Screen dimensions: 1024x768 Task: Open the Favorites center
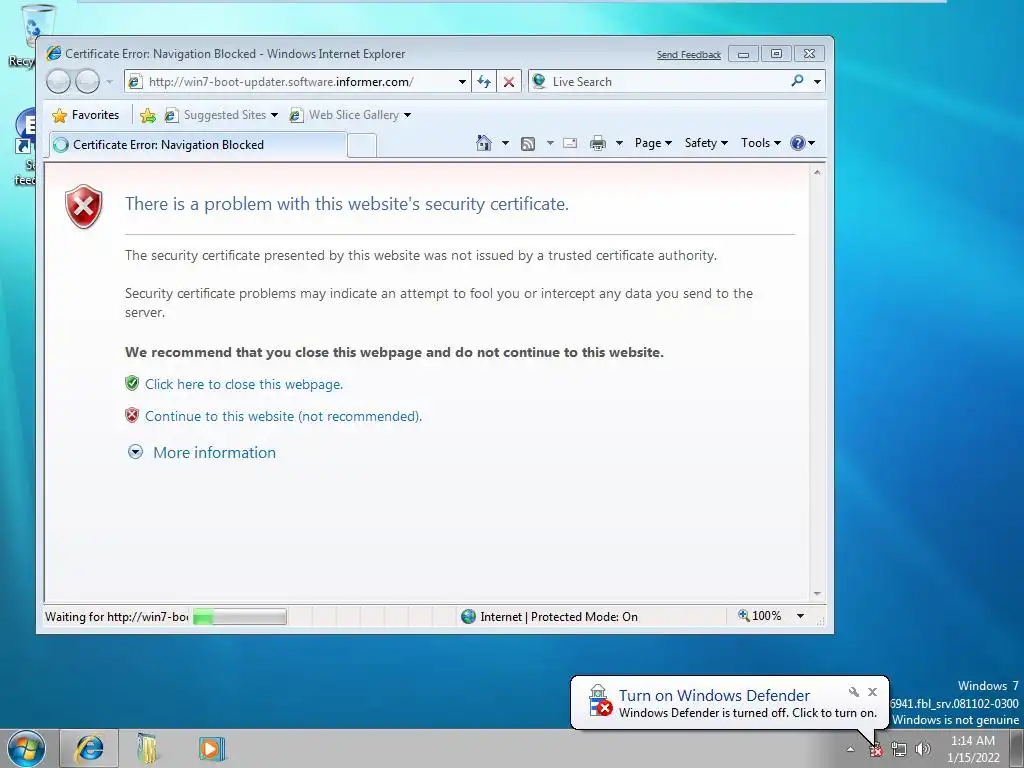coord(86,115)
